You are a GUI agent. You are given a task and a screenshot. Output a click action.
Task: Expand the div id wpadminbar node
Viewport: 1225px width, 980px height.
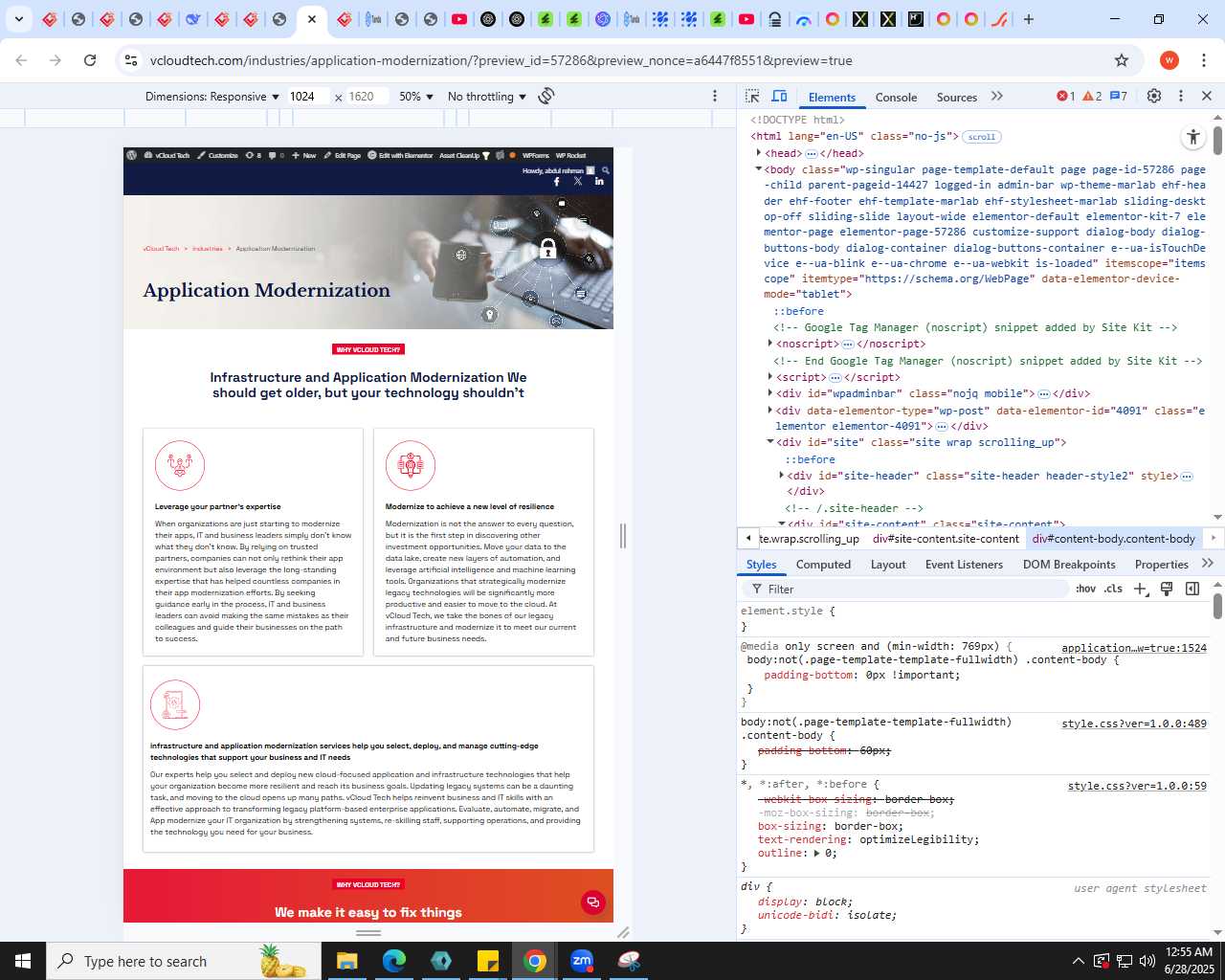[x=770, y=393]
